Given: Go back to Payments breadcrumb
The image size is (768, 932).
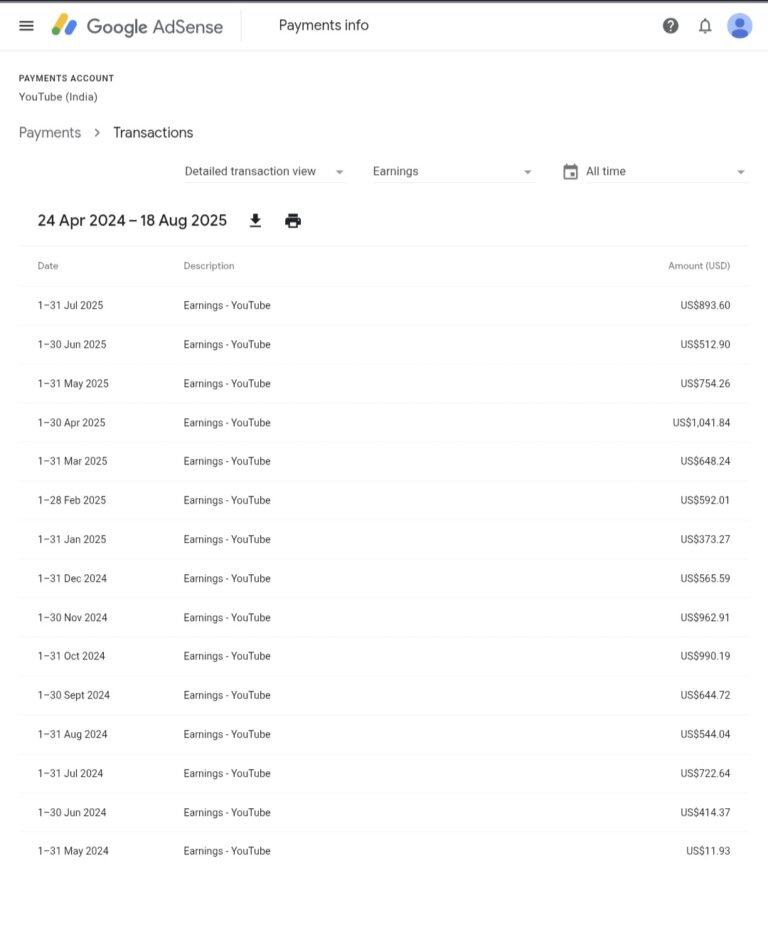Looking at the screenshot, I should (x=50, y=133).
